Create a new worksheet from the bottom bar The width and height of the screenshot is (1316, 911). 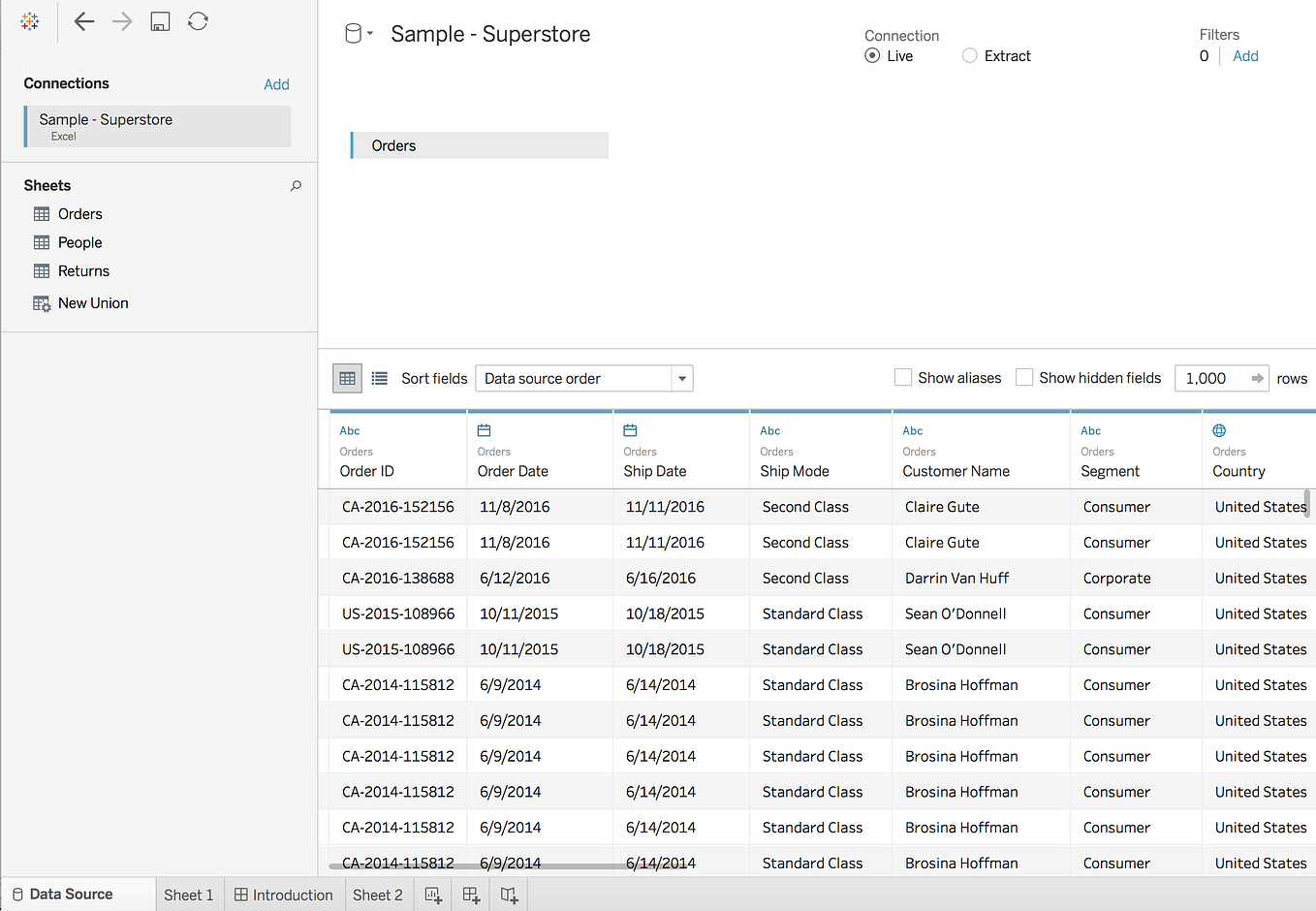tap(432, 895)
